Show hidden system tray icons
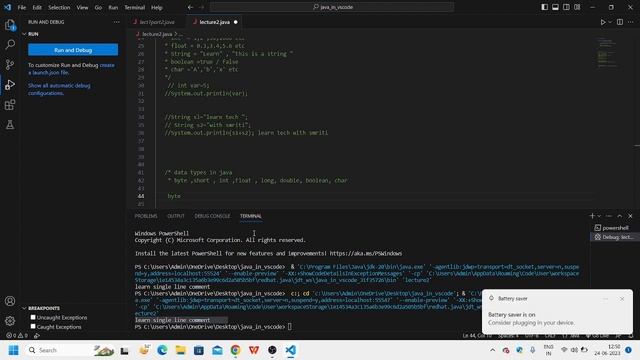This screenshot has width=640, height=360. click(493, 350)
